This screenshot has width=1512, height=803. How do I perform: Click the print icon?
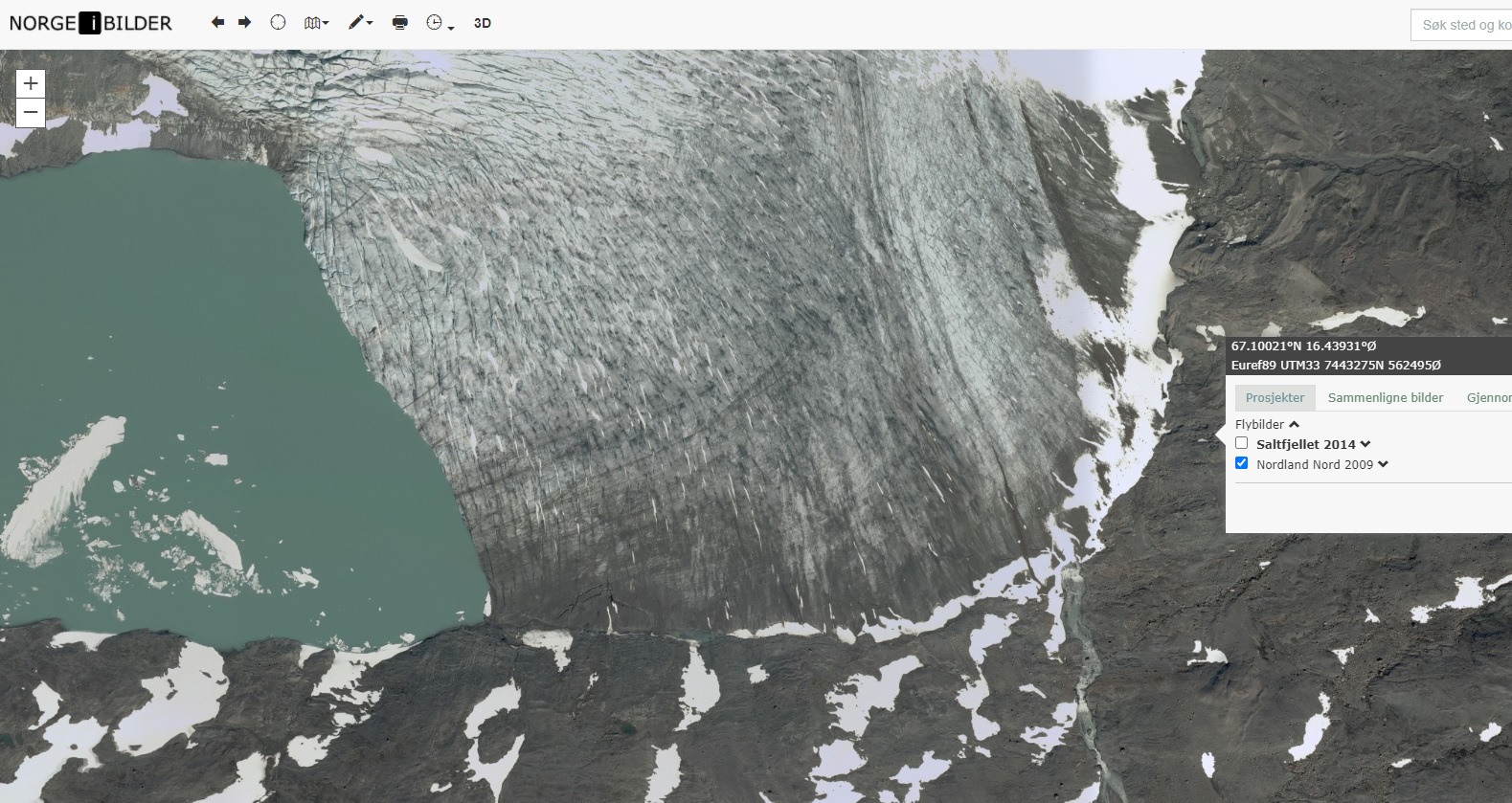click(x=400, y=23)
